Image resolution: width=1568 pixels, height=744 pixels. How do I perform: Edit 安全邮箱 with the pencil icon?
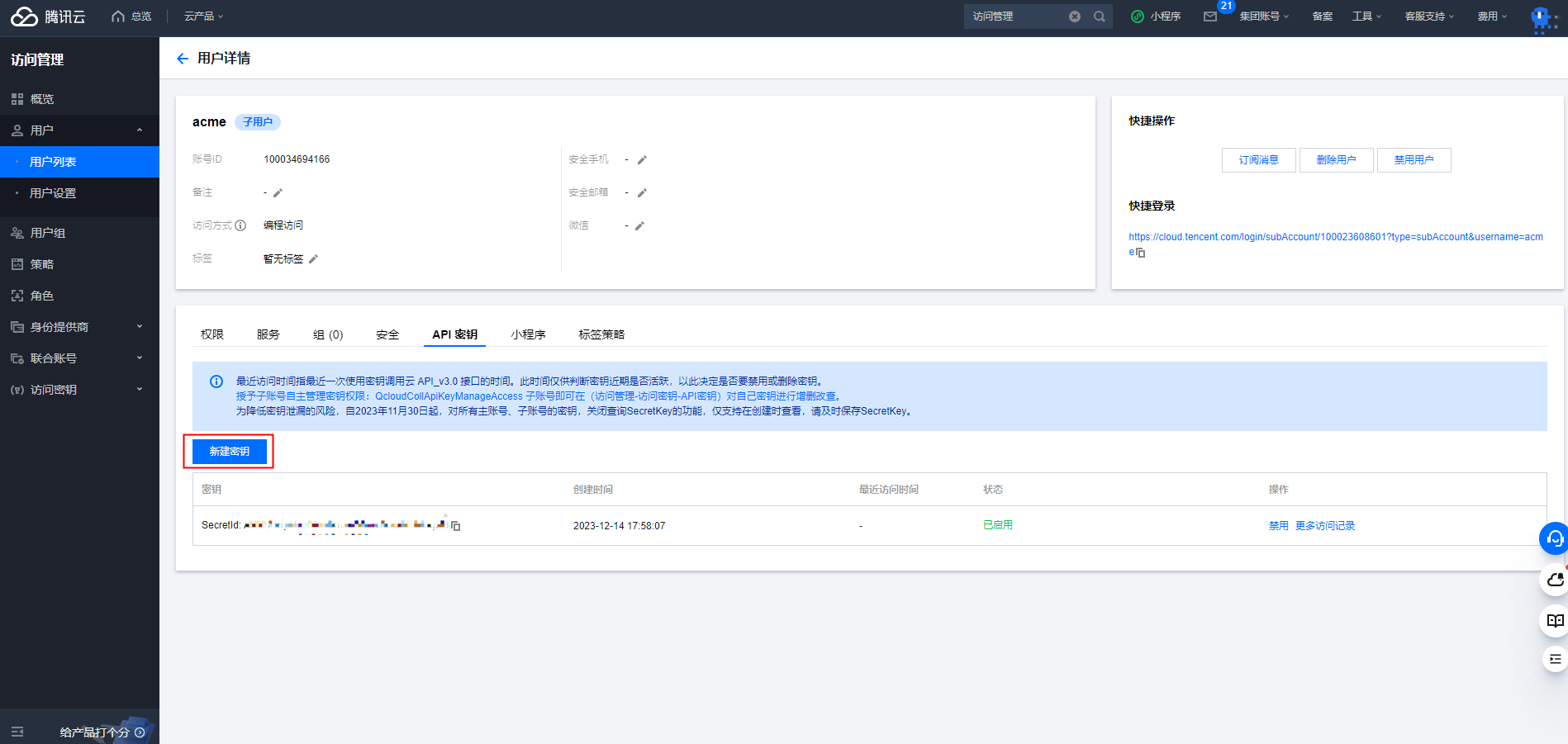(x=643, y=192)
